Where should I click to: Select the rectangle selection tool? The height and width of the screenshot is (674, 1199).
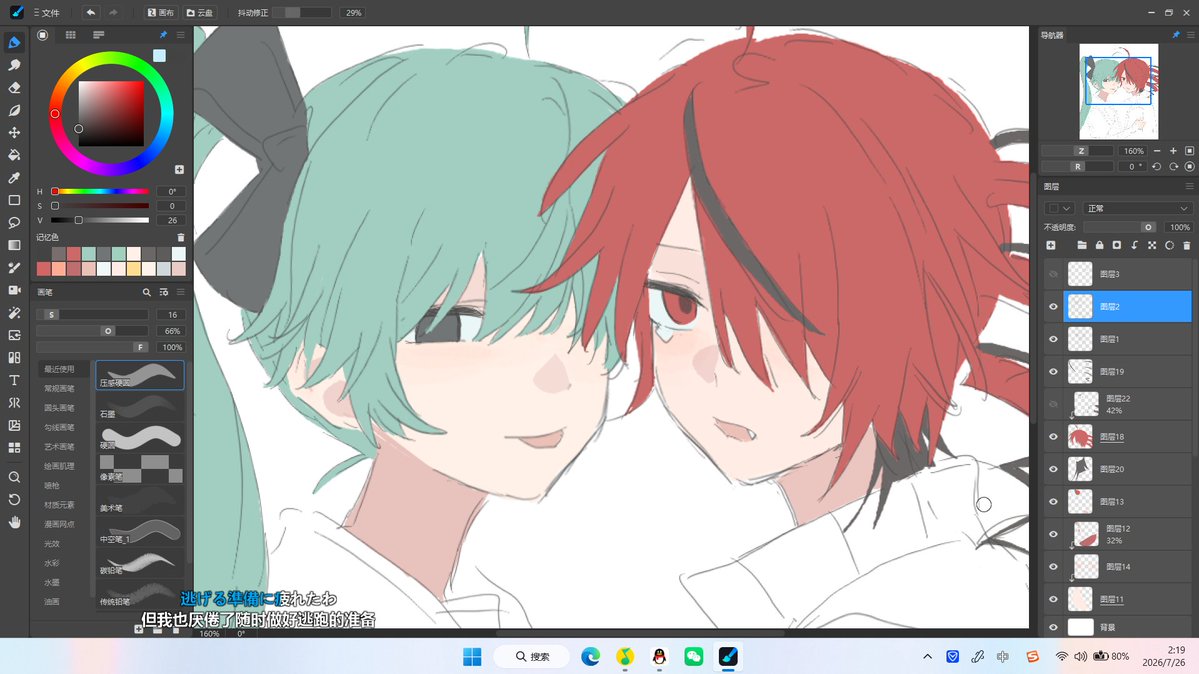point(14,200)
